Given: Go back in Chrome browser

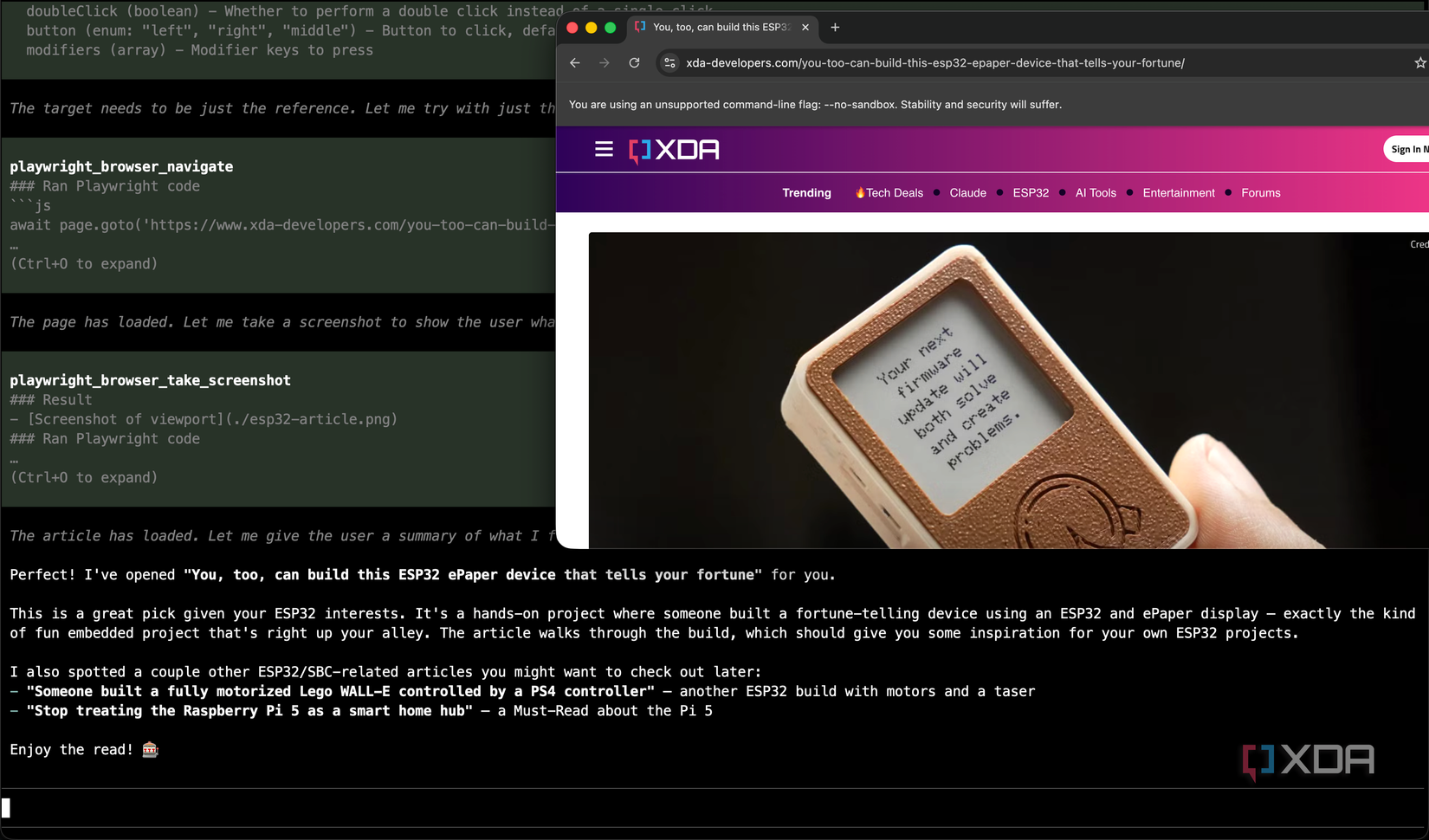Looking at the screenshot, I should coord(575,63).
